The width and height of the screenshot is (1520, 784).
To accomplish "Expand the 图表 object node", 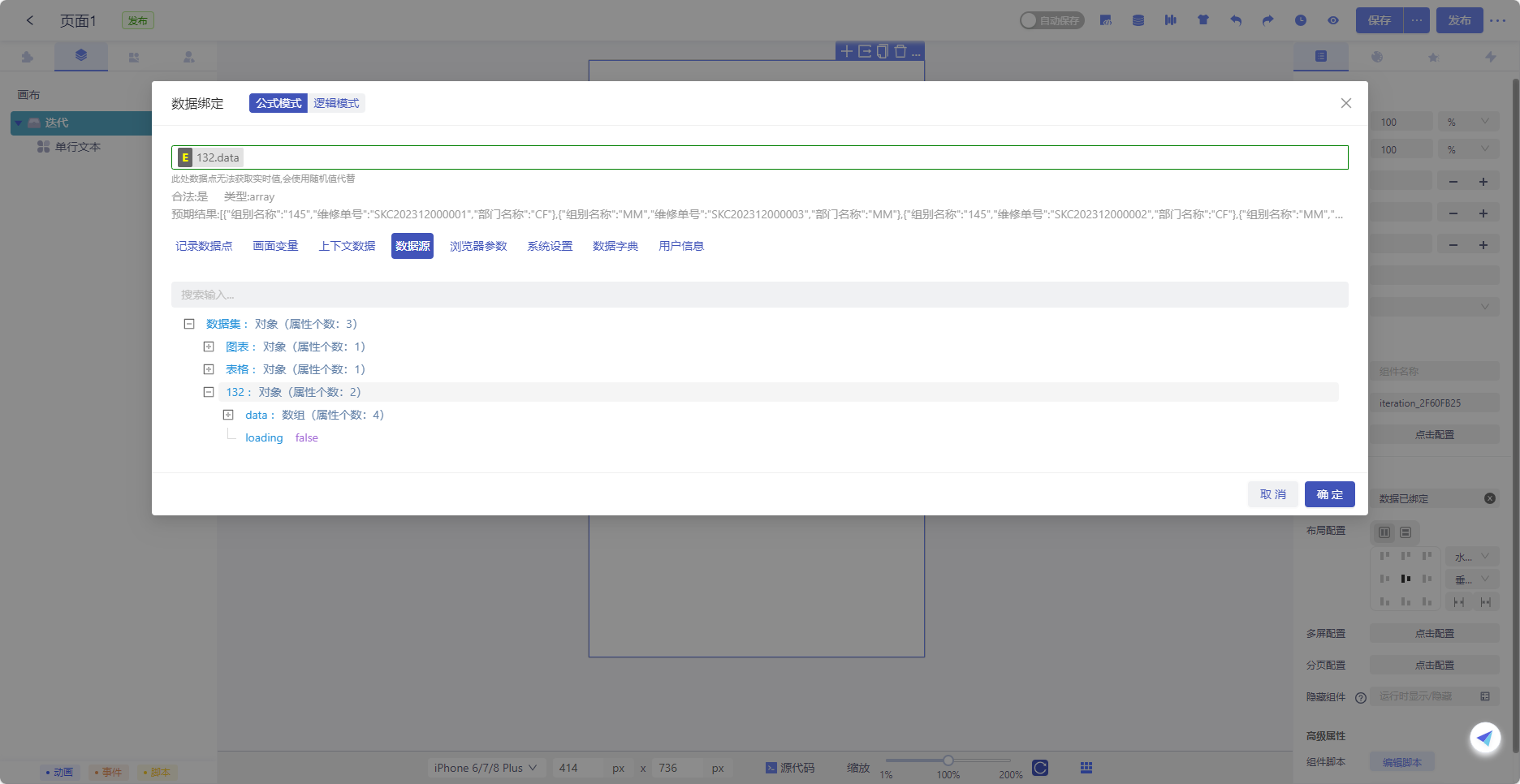I will point(209,347).
